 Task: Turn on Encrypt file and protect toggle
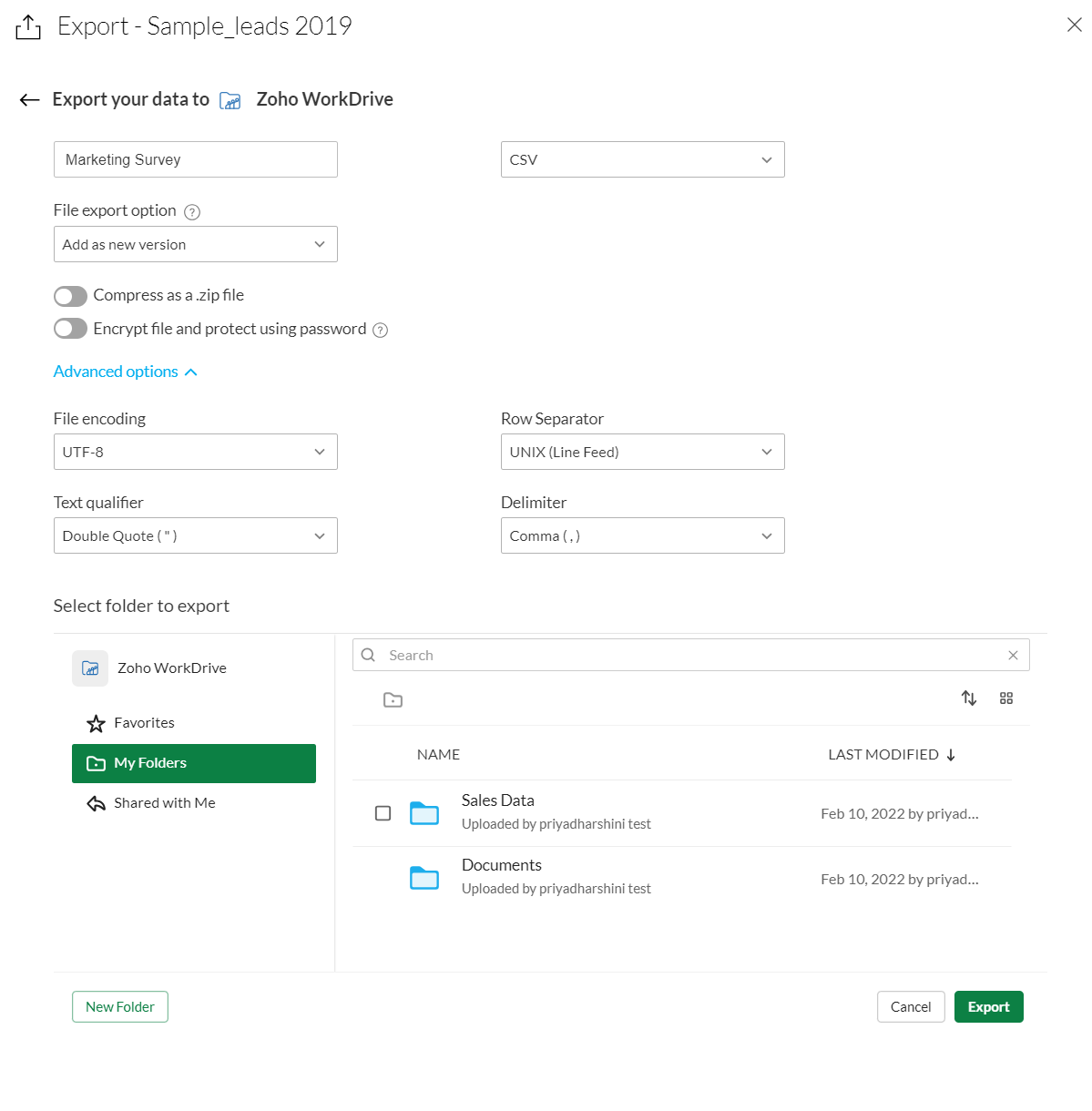click(70, 329)
